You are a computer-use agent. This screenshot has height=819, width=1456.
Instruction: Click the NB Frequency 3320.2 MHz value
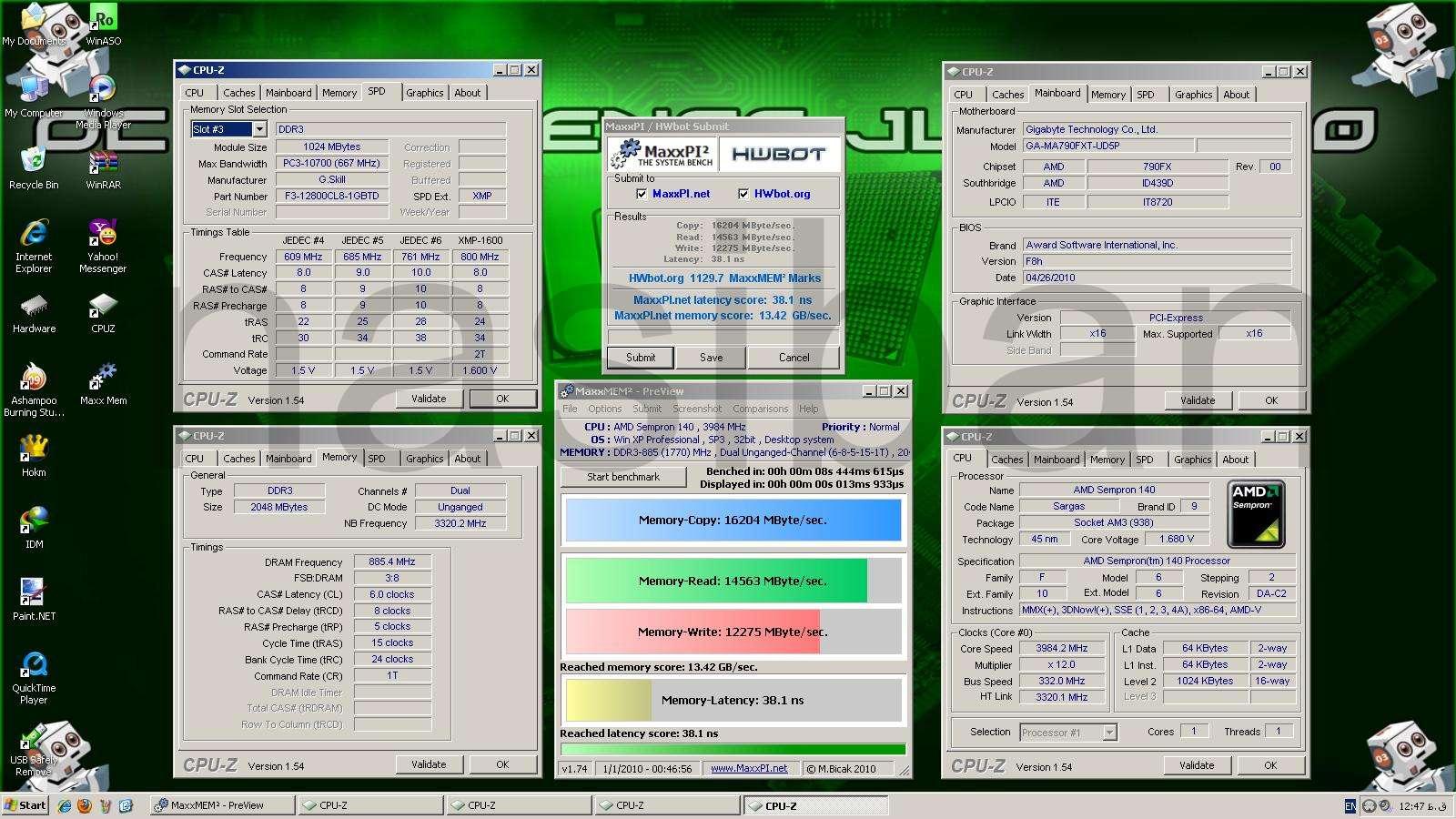click(460, 523)
